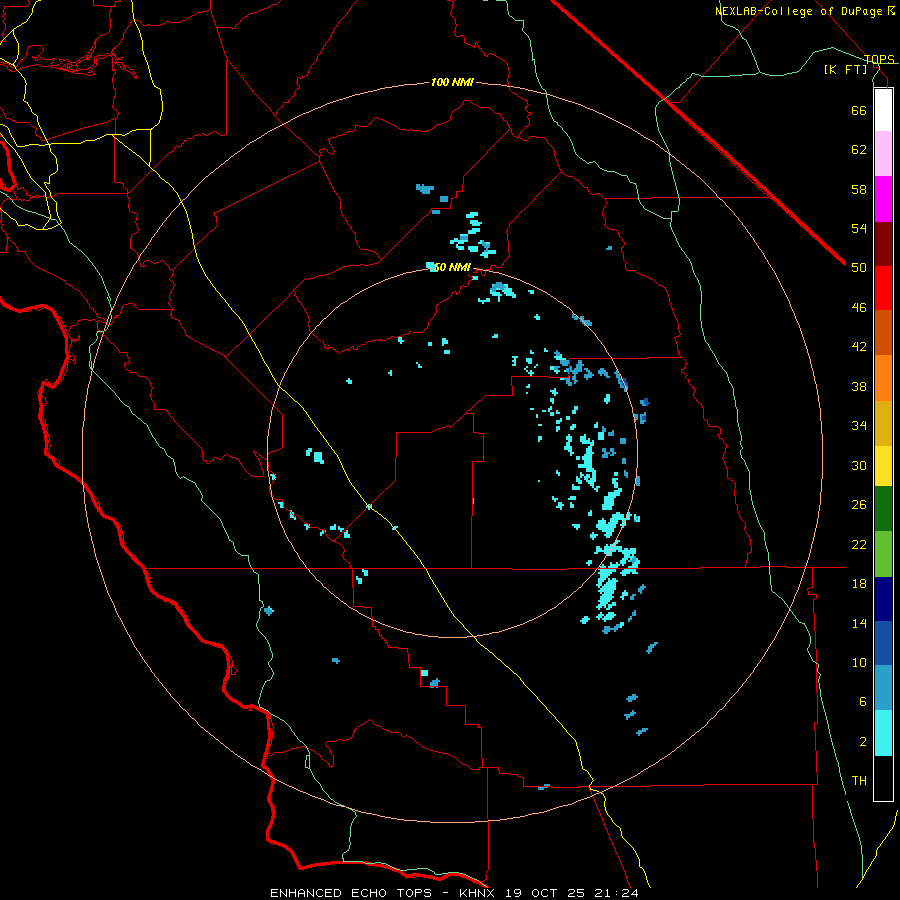Click the '50 NMI' range ring label
The image size is (900, 900).
(452, 267)
